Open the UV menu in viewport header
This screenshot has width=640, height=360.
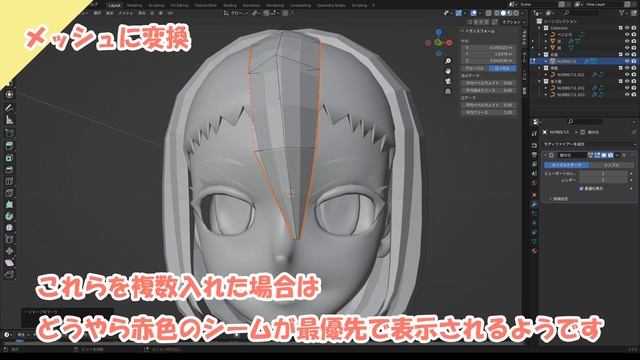click(170, 13)
